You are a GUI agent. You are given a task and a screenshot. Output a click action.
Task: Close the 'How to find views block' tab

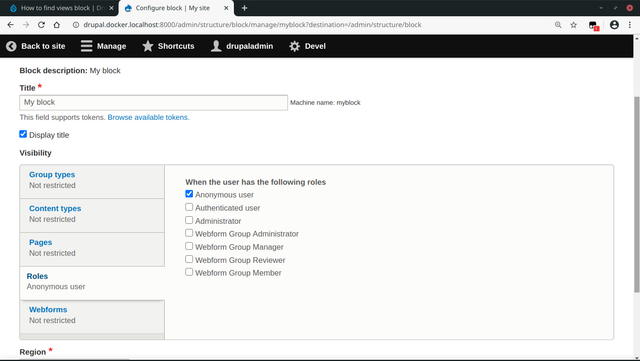click(111, 8)
